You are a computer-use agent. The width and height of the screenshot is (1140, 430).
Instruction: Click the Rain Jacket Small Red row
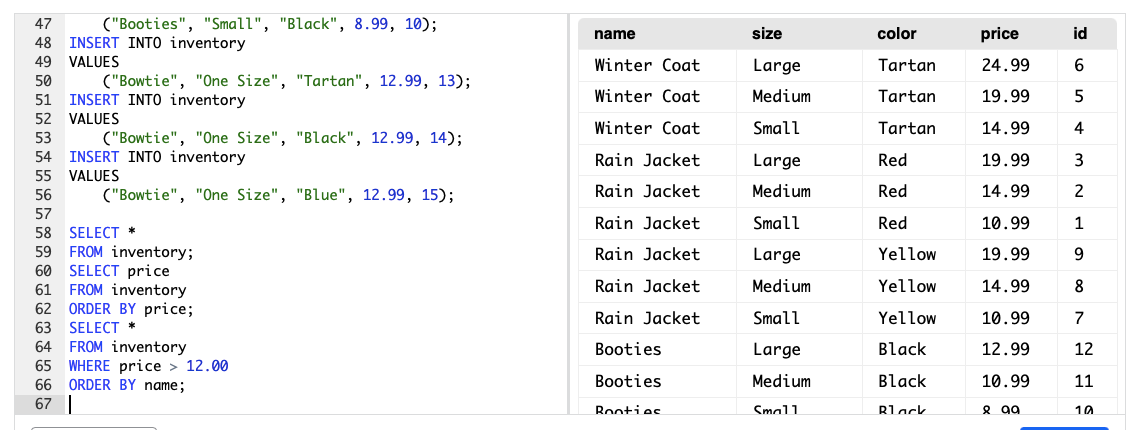tap(647, 223)
